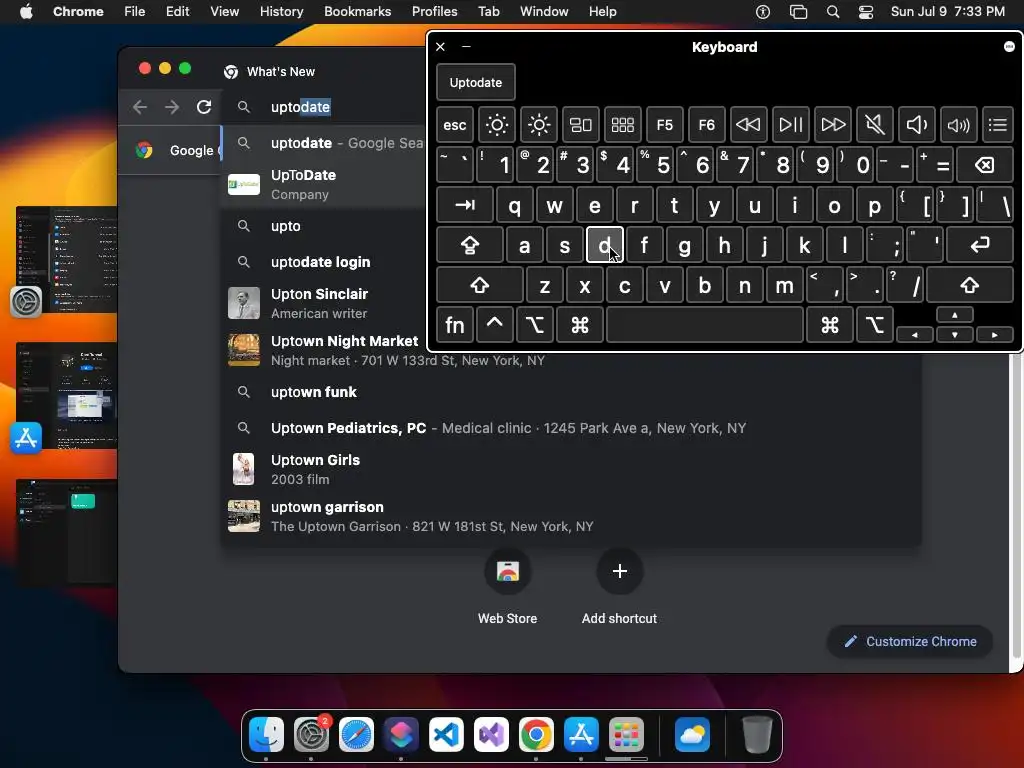
Task: Open the Profiles menu
Action: [434, 11]
